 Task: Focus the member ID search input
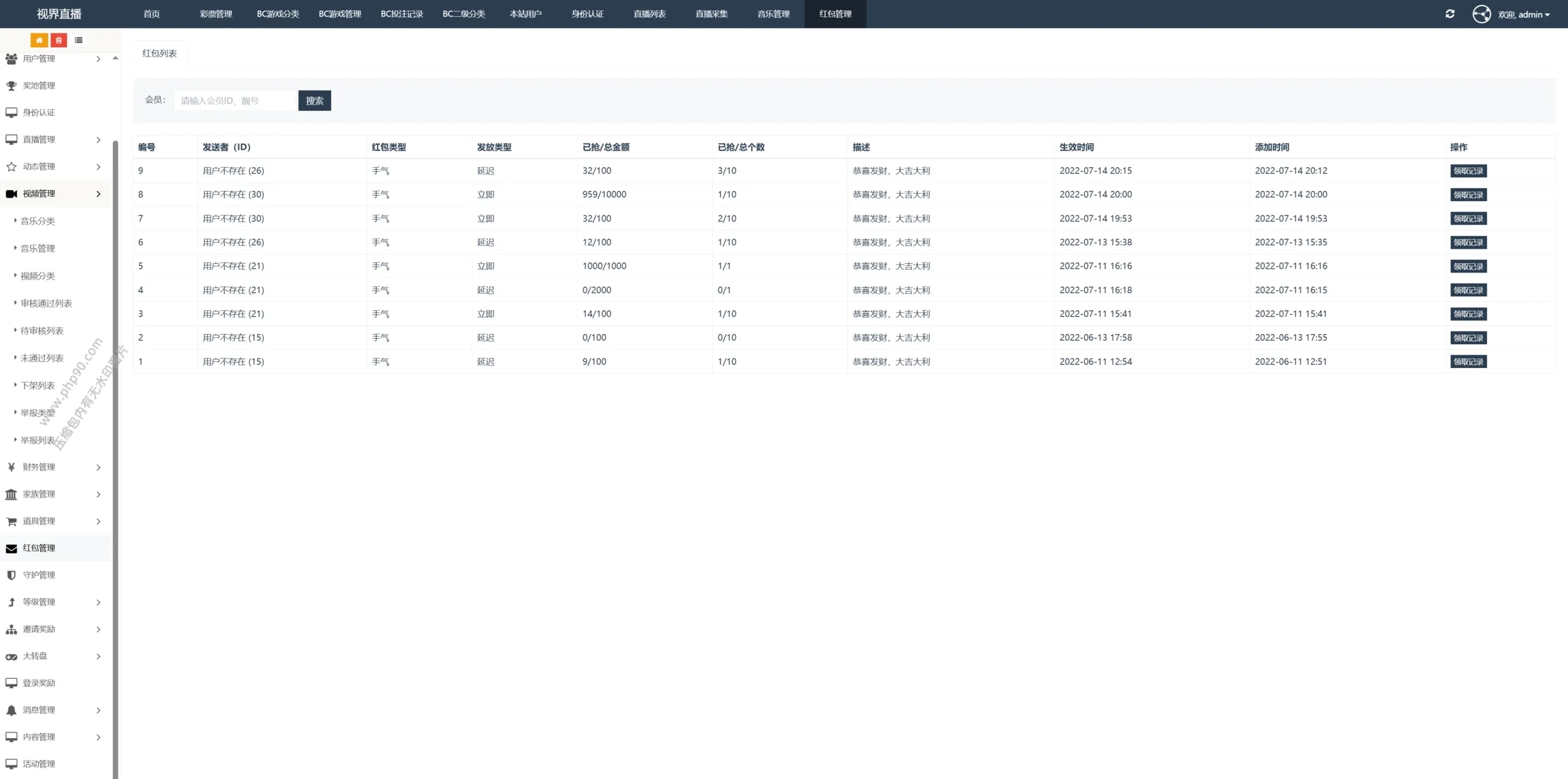pyautogui.click(x=235, y=101)
